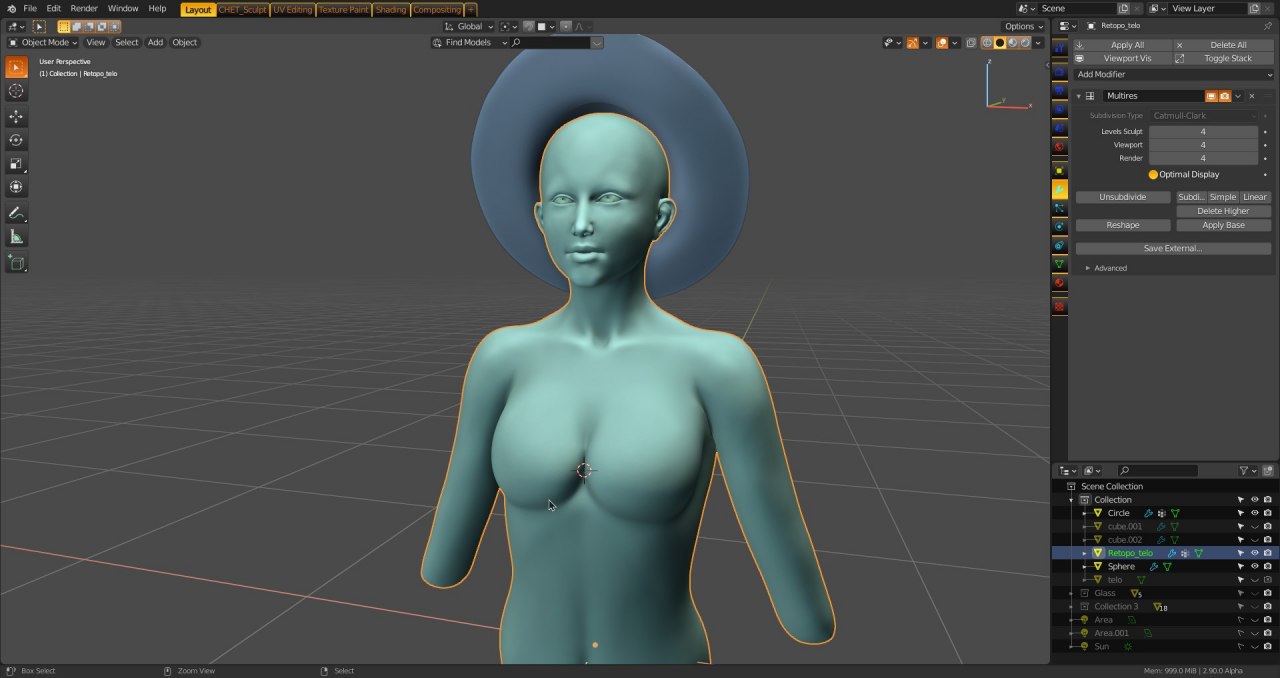Click the Apply Base button

1222,225
